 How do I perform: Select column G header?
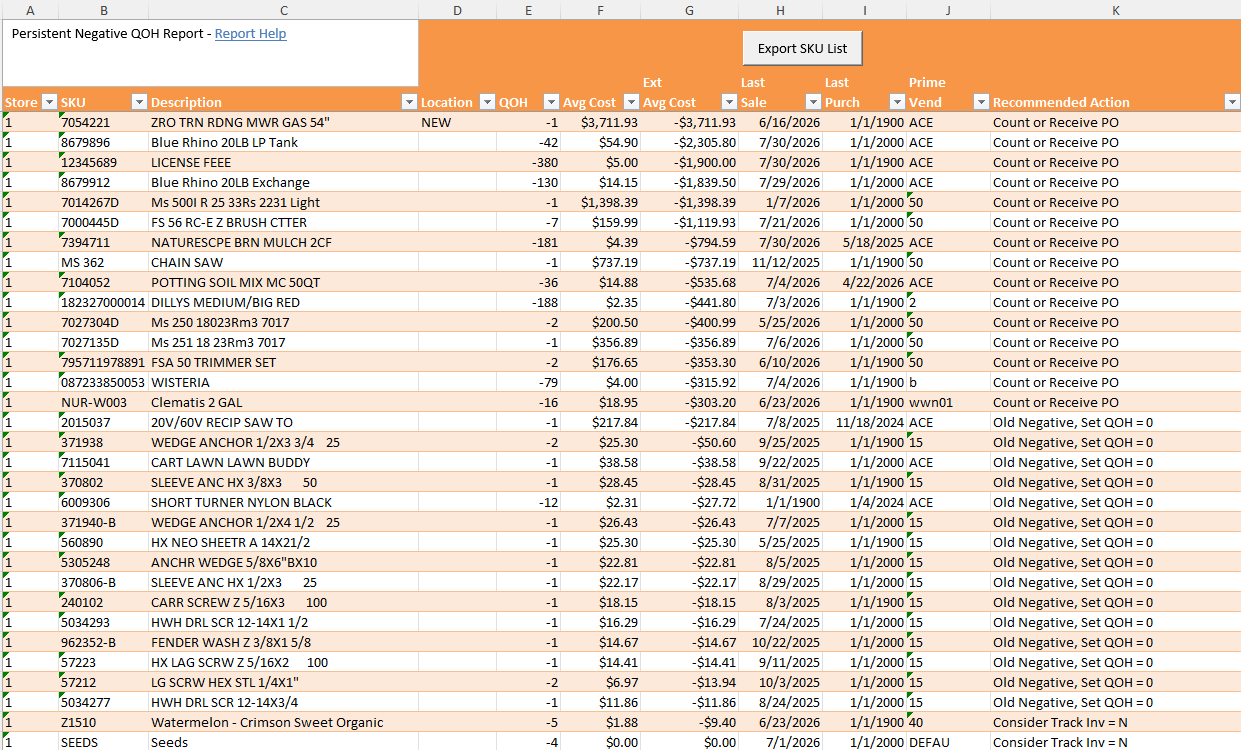point(689,10)
